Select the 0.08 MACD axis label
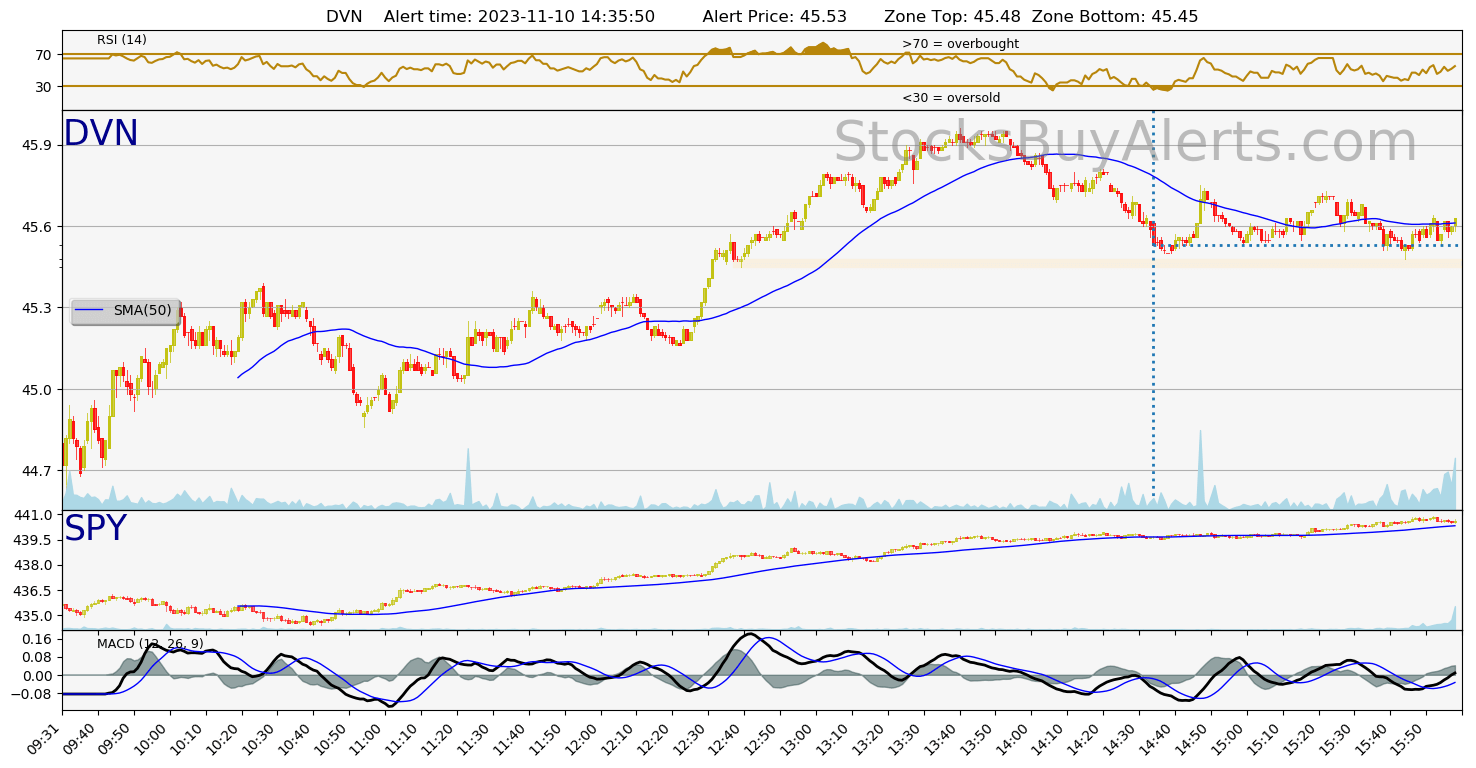This screenshot has width=1476, height=768. coord(37,657)
